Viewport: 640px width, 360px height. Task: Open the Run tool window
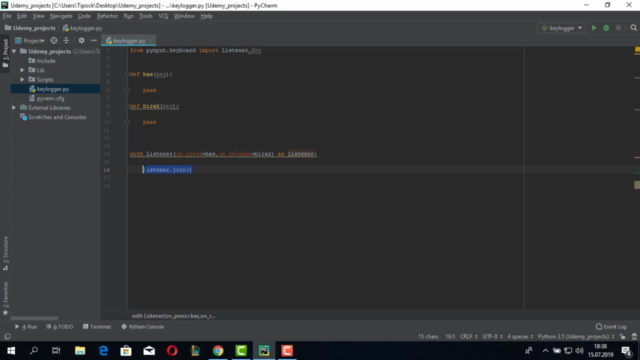[26, 327]
